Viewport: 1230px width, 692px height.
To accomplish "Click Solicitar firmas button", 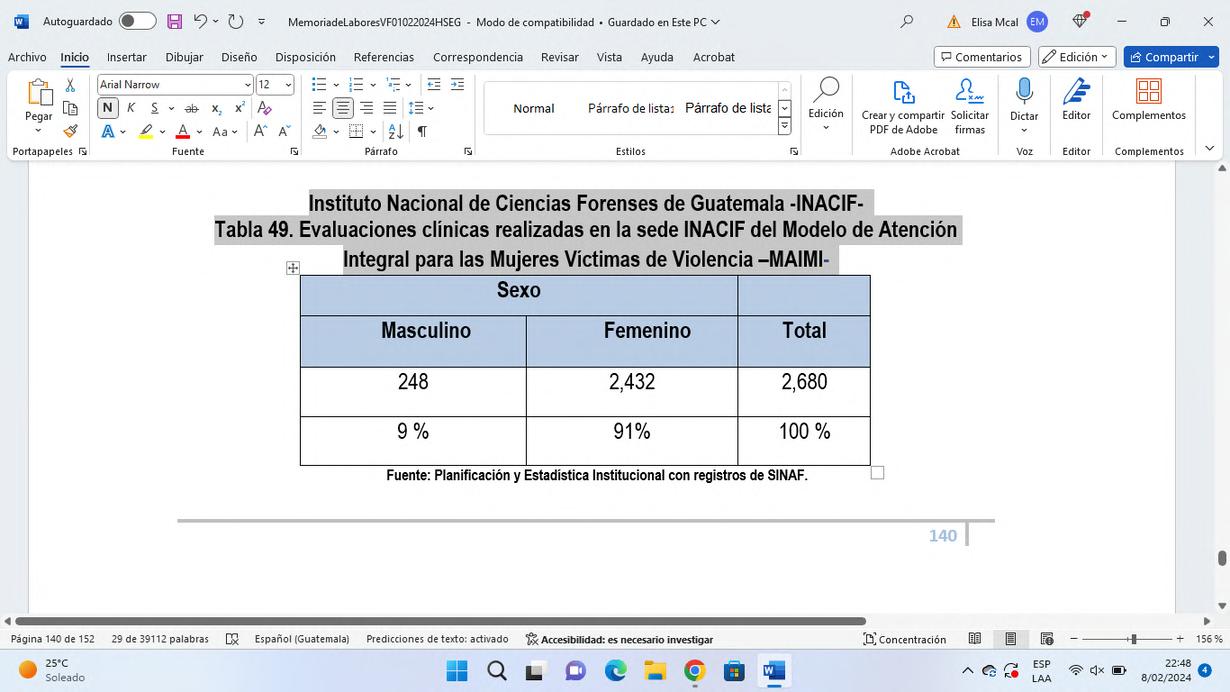I will pos(970,108).
